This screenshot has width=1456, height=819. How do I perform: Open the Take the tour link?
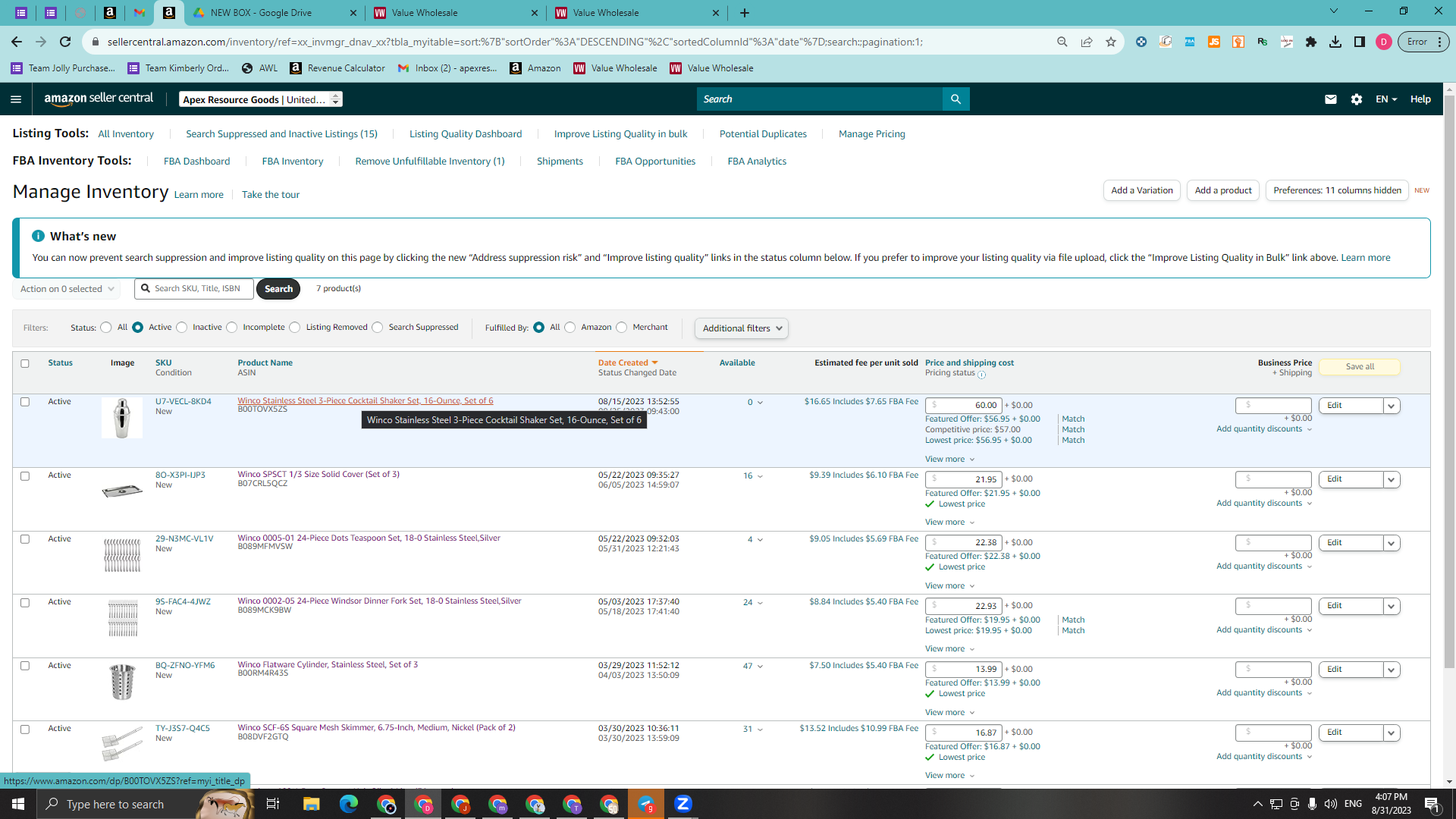[271, 195]
